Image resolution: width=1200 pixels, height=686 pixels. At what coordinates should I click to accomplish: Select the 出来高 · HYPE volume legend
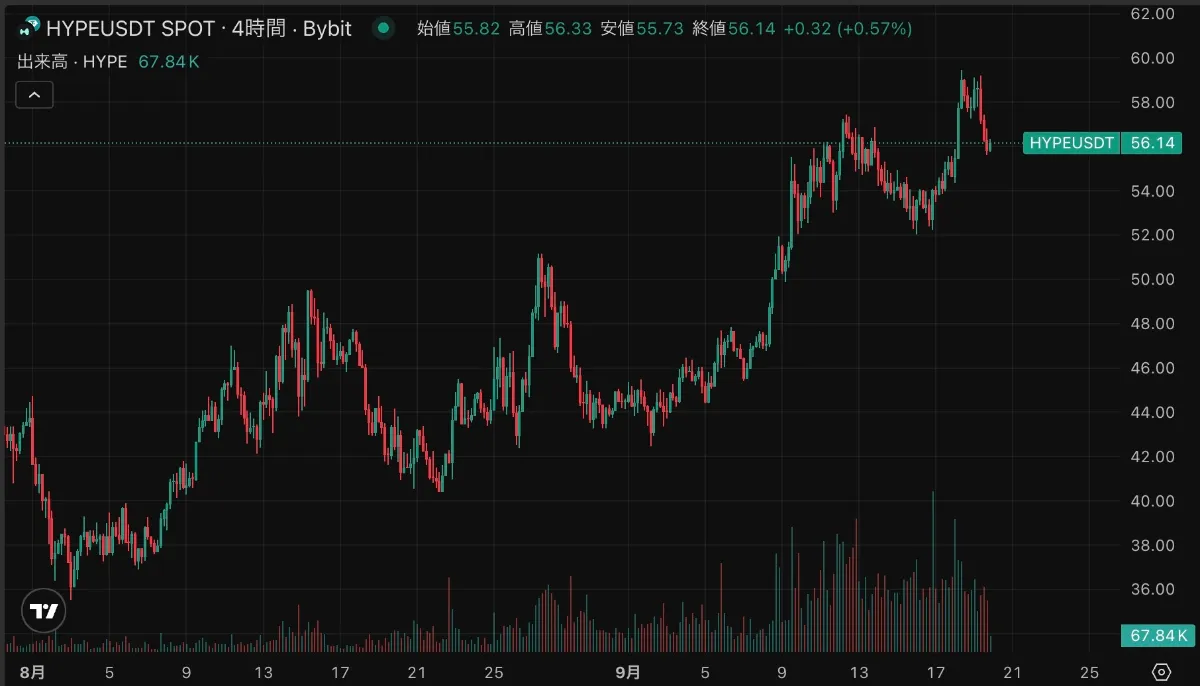click(72, 62)
